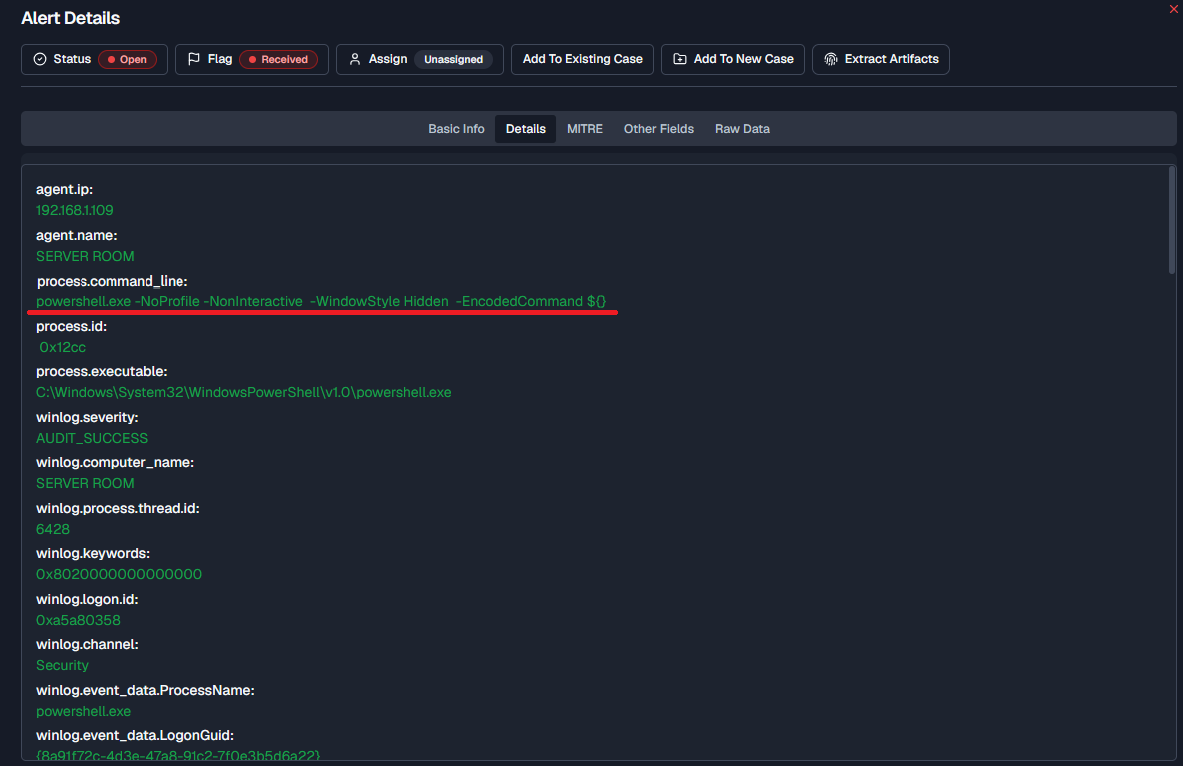Click the Status checkmark circle icon
The width and height of the screenshot is (1183, 766).
[40, 59]
